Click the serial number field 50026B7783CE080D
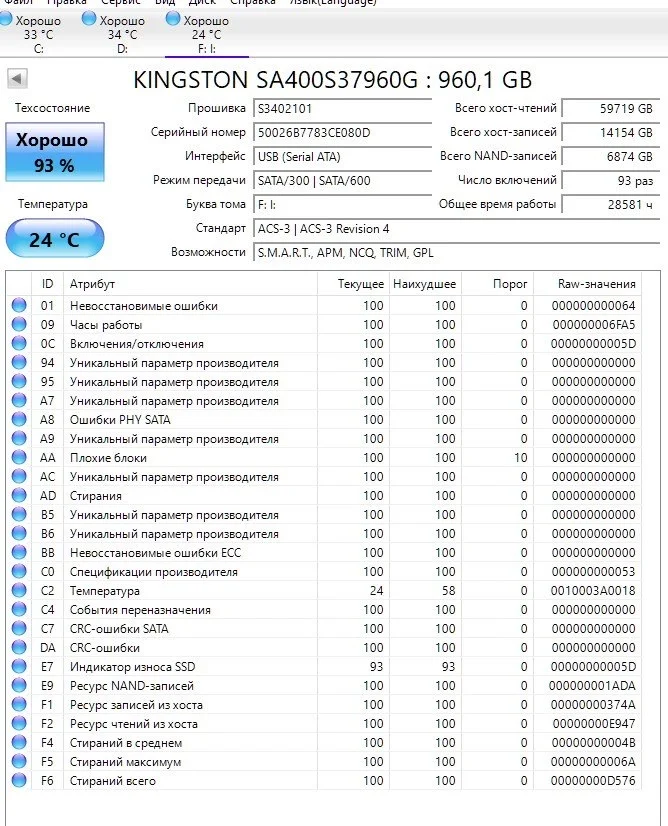Image resolution: width=668 pixels, height=826 pixels. 342,132
